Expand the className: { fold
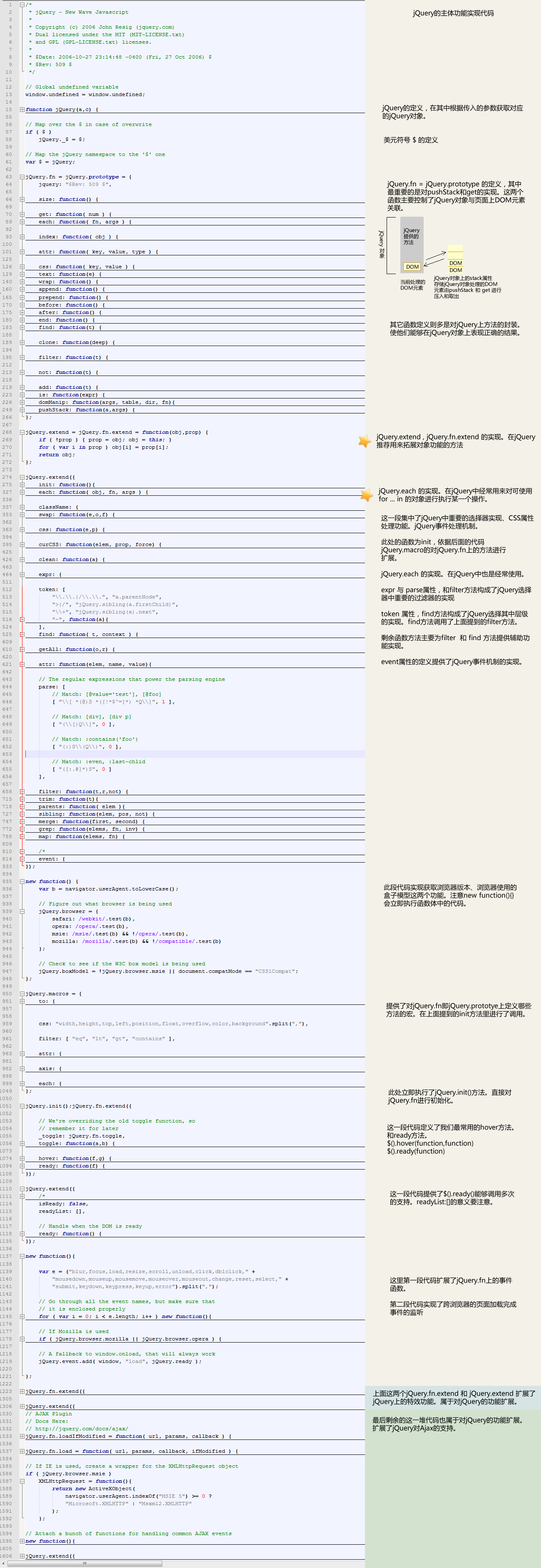Viewport: 541px width, 1568px height. pyautogui.click(x=22, y=507)
